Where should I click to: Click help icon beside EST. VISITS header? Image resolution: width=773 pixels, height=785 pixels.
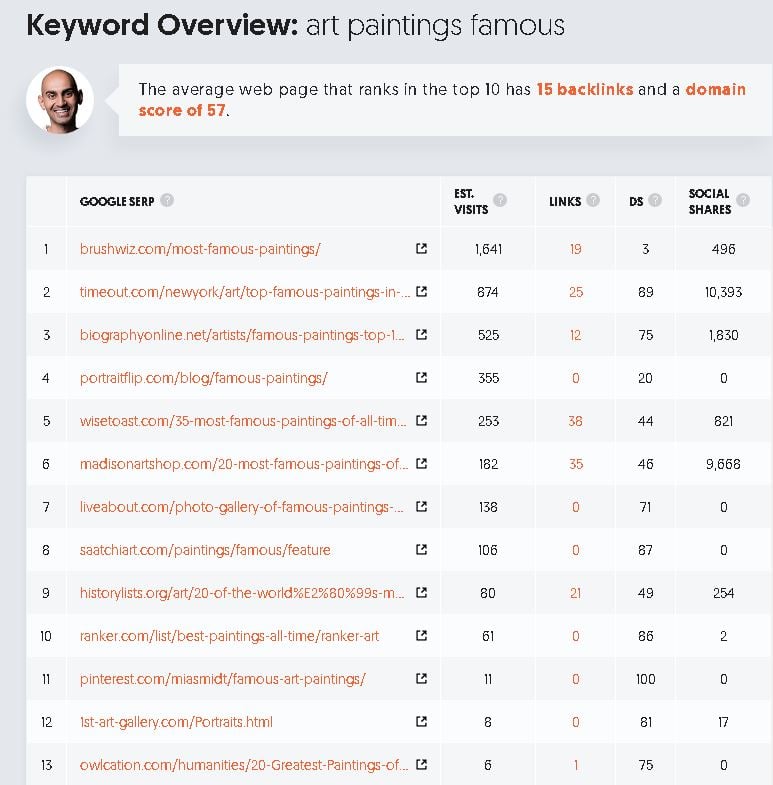pos(500,200)
